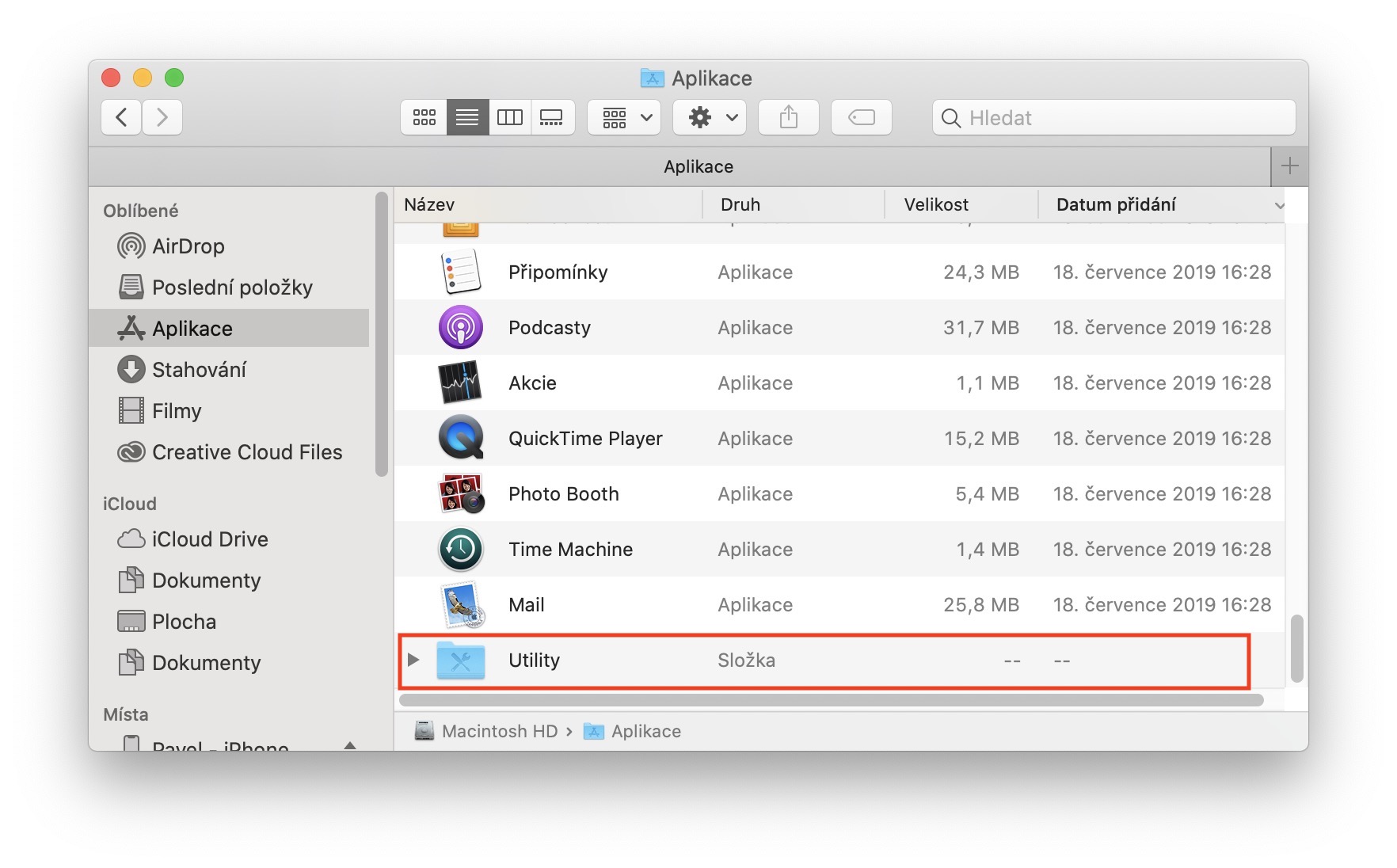
Task: Open iCloud Drive in the sidebar
Action: pos(210,539)
